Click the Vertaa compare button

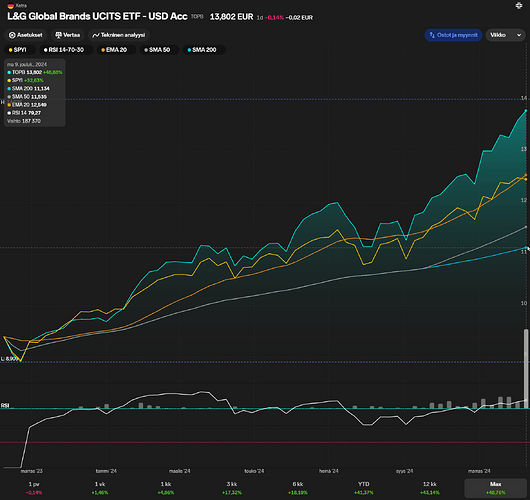coord(68,35)
